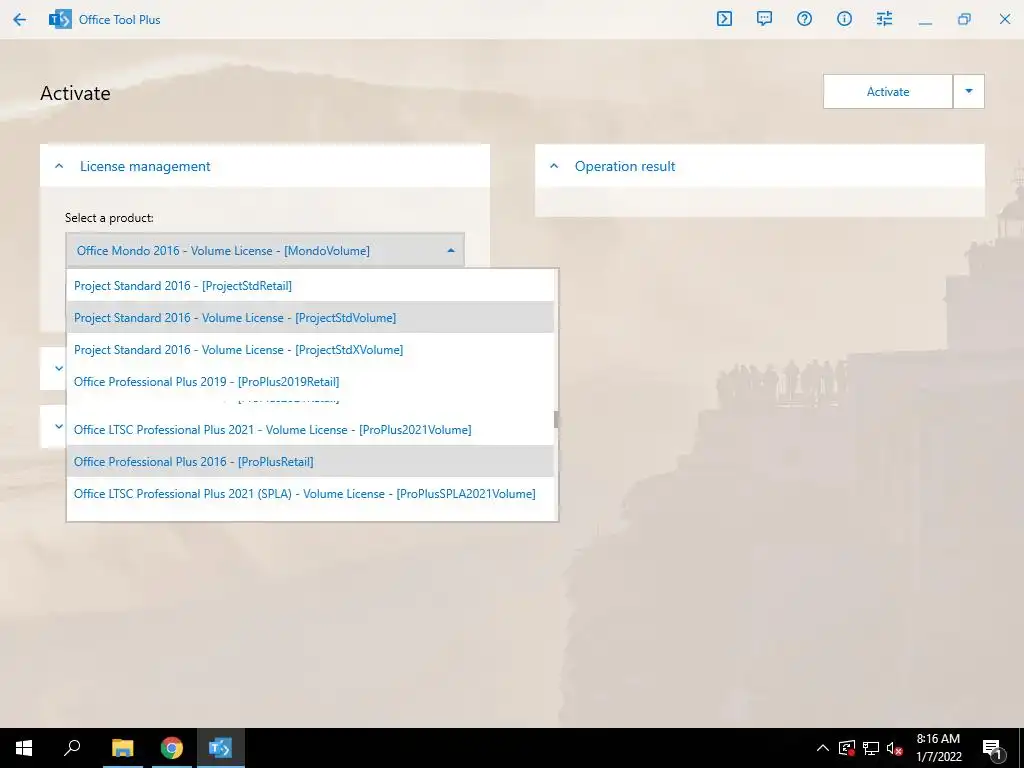Open the Windows Start menu

24,748
